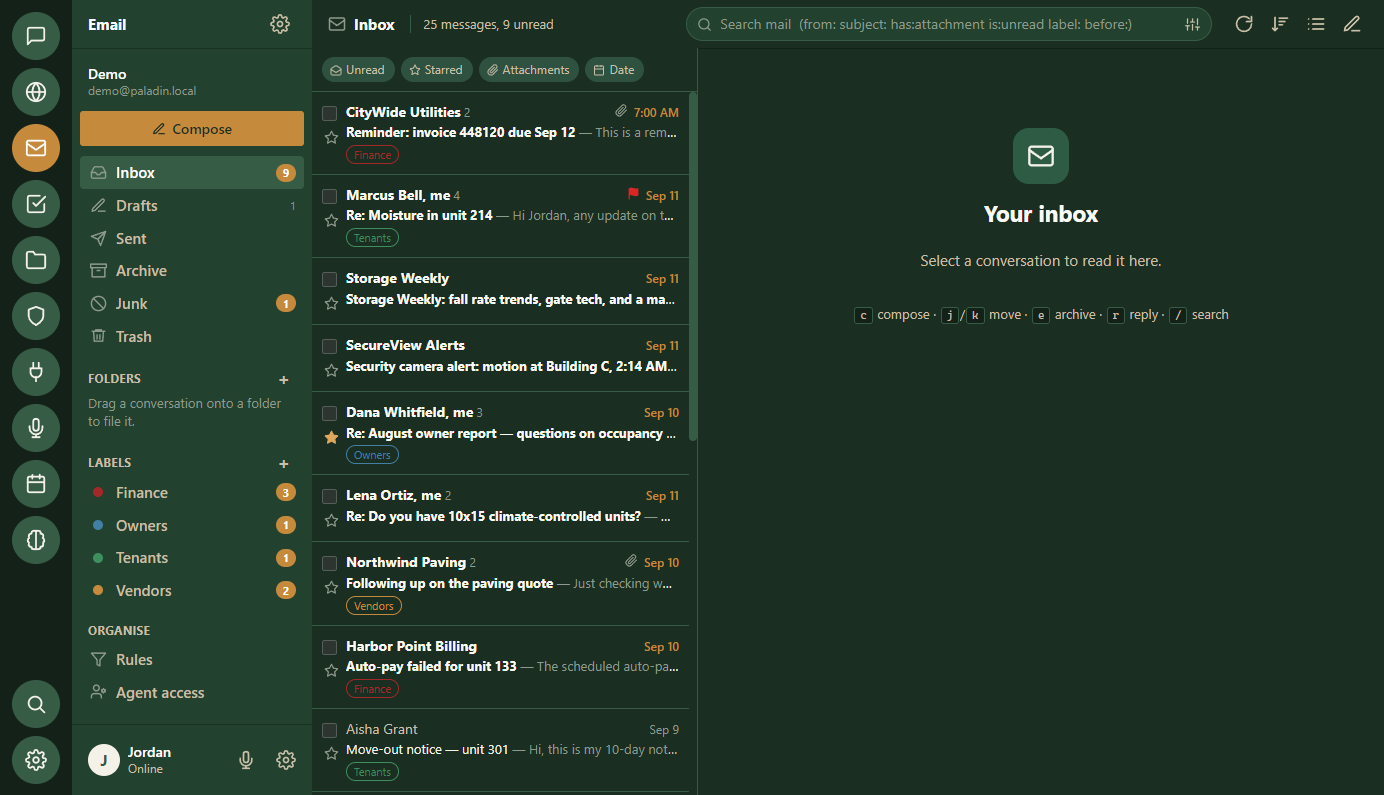Click the list density icon in top bar
The width and height of the screenshot is (1384, 795).
coord(1316,24)
